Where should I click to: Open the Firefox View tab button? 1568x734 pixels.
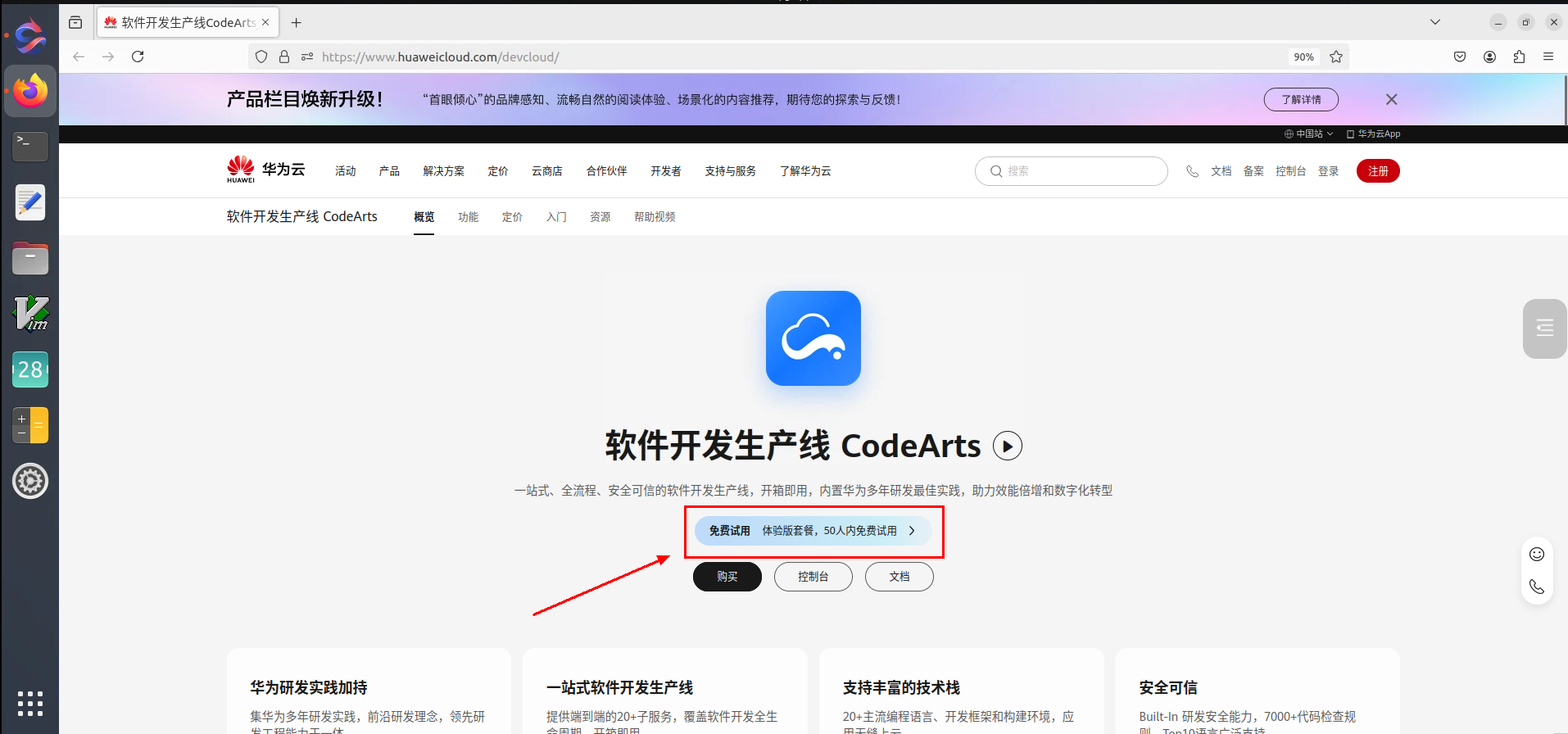[75, 23]
